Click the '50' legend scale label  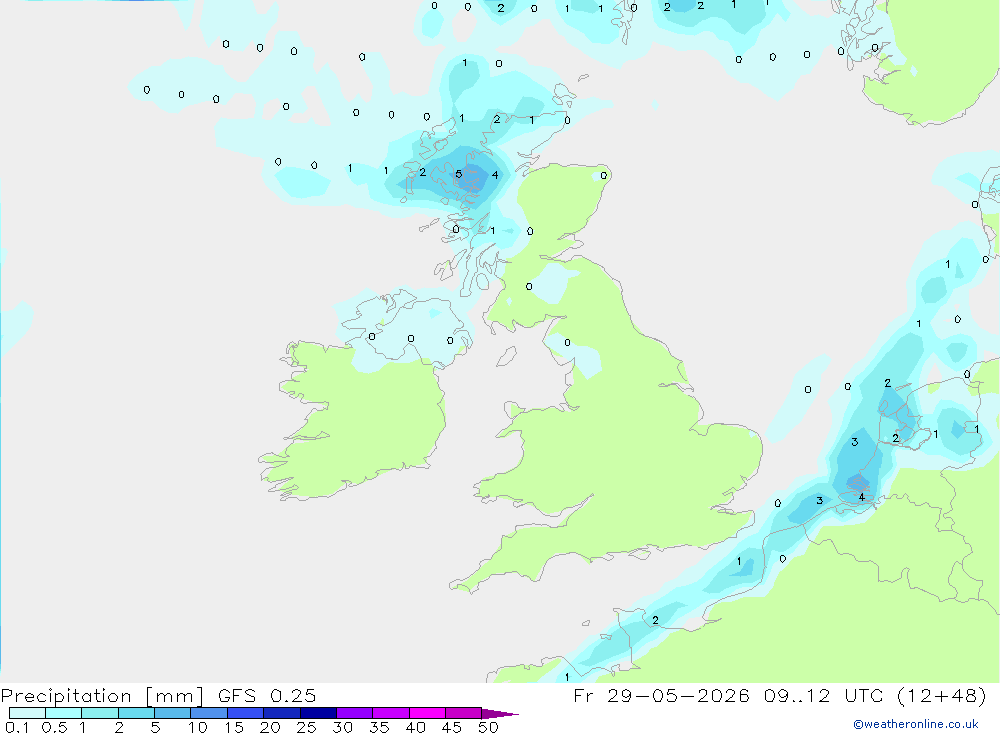[489, 727]
